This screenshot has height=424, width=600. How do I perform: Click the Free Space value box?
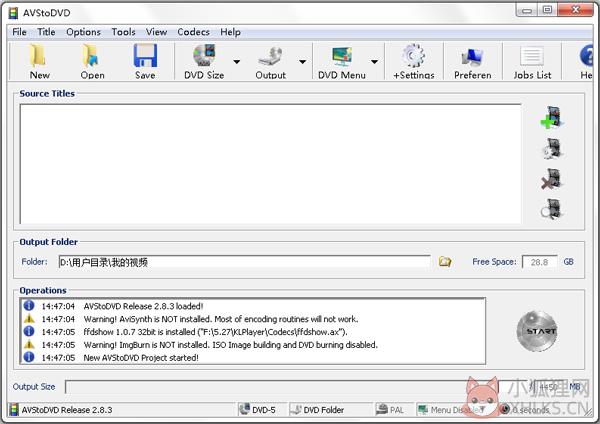click(540, 262)
